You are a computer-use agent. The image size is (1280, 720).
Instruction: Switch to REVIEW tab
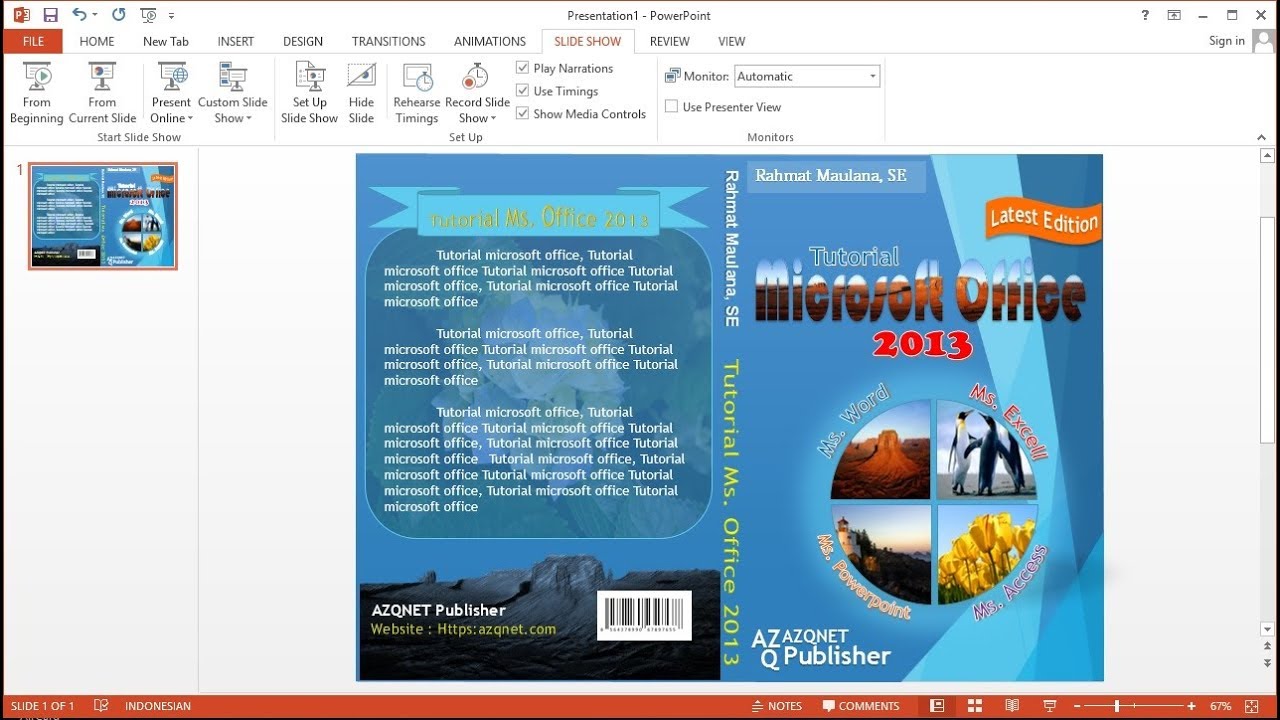670,41
